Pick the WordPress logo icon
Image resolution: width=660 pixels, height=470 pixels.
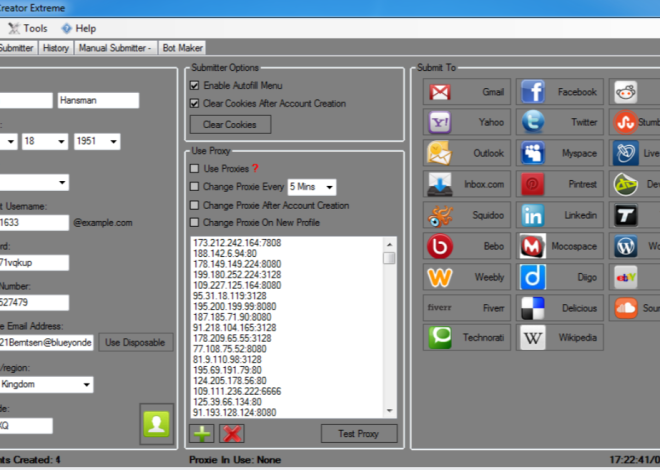(626, 246)
